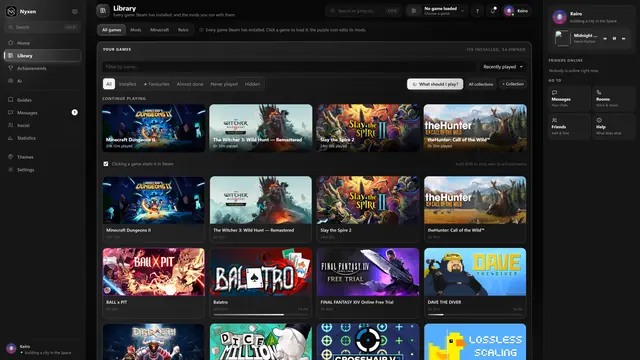Uncheck 'Clicking a game starts it in Steam'
The height and width of the screenshot is (360, 640).
point(106,164)
